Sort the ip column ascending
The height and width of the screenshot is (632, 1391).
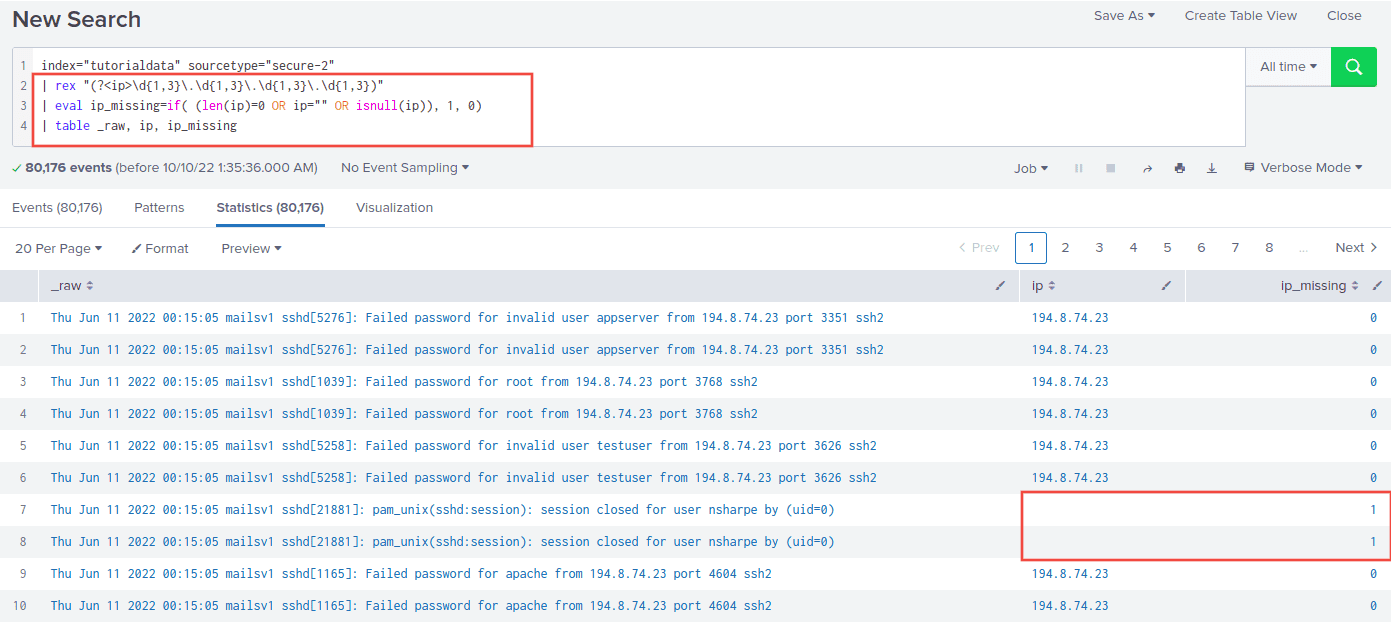pos(1054,285)
